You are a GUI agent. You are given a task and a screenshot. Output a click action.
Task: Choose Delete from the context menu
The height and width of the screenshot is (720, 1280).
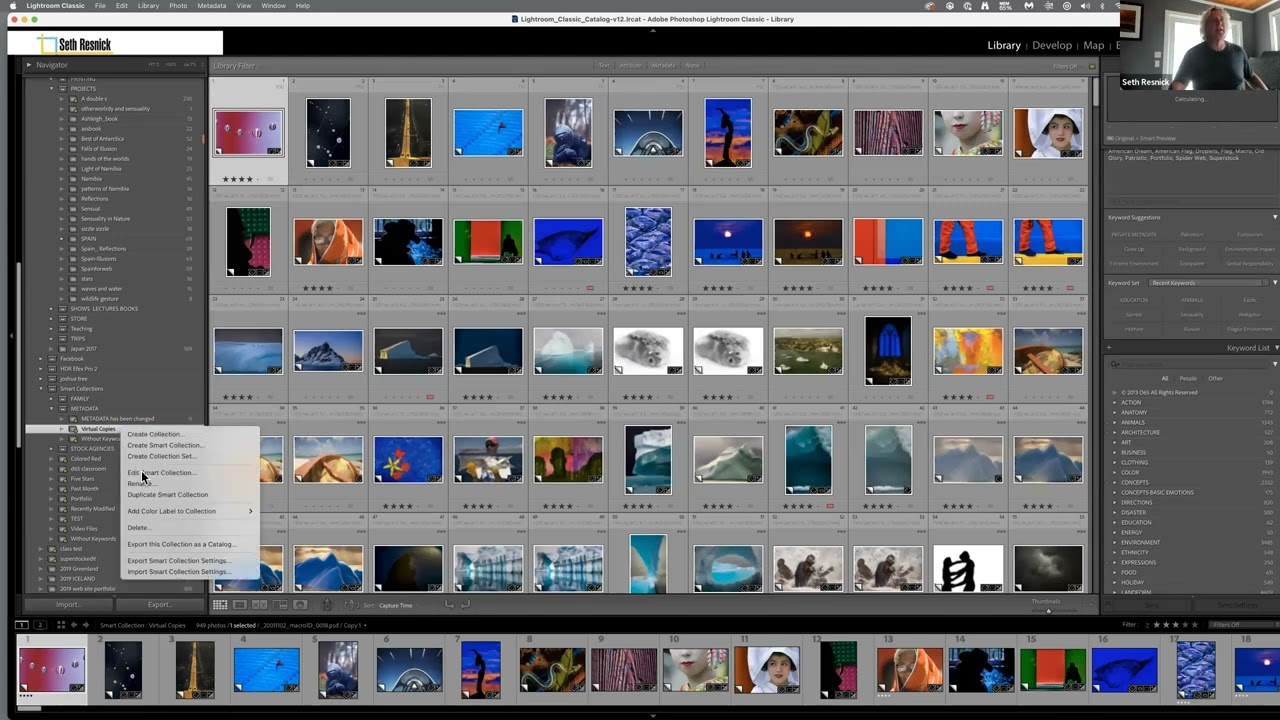[x=138, y=528]
